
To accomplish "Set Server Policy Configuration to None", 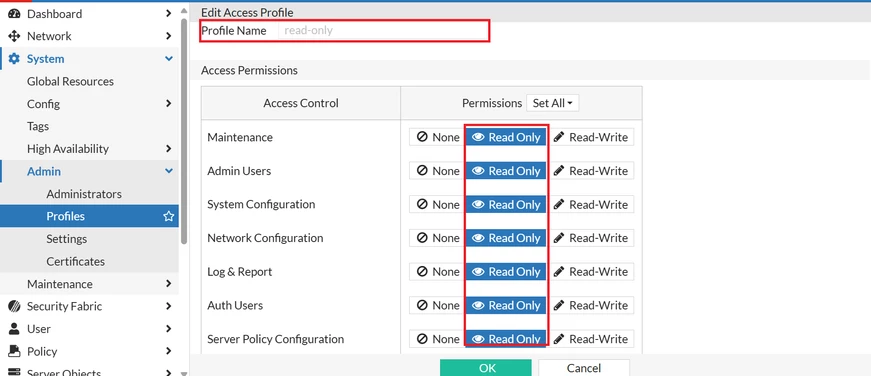I will [438, 339].
